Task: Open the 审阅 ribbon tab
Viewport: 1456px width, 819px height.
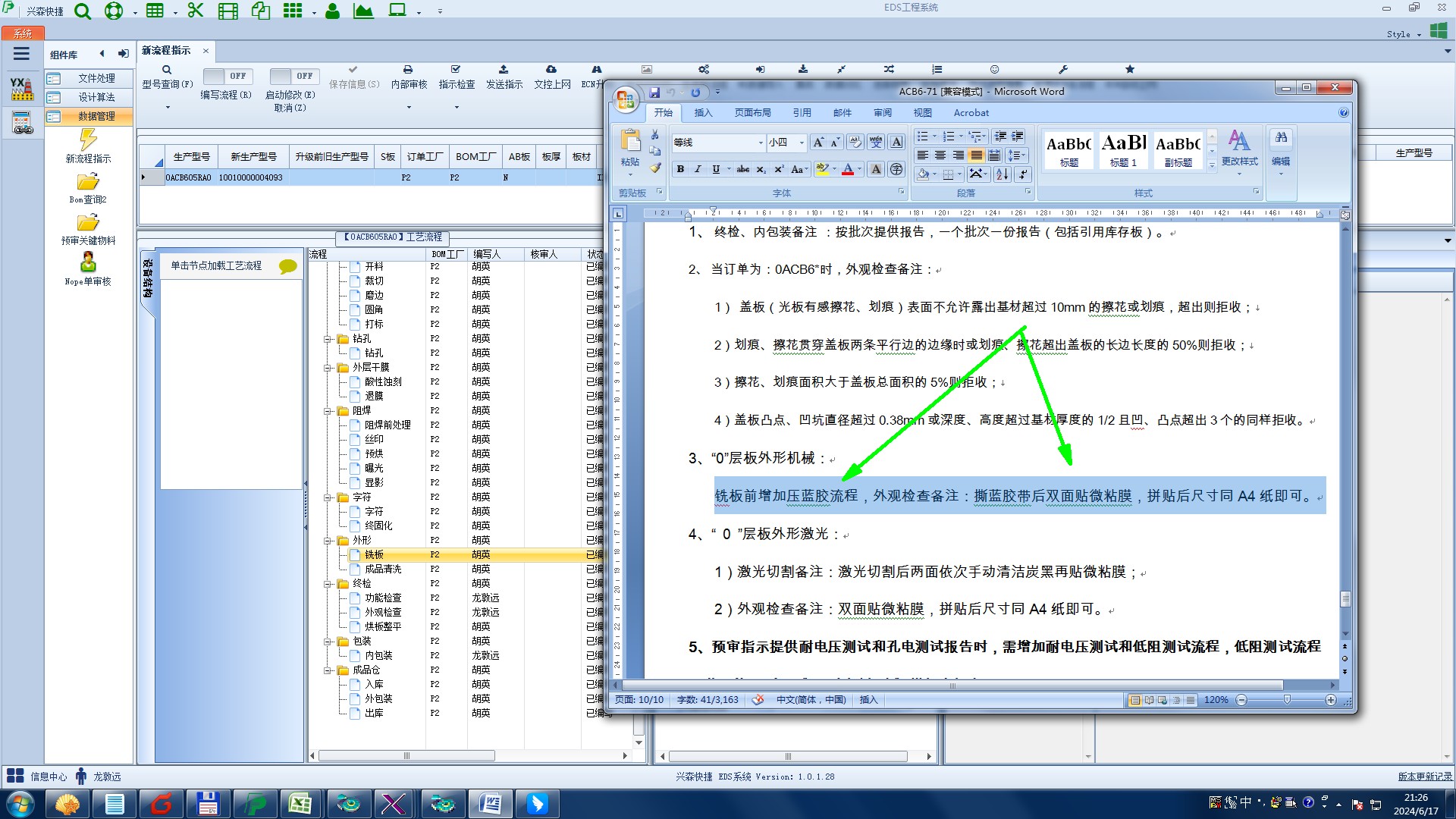Action: (882, 113)
